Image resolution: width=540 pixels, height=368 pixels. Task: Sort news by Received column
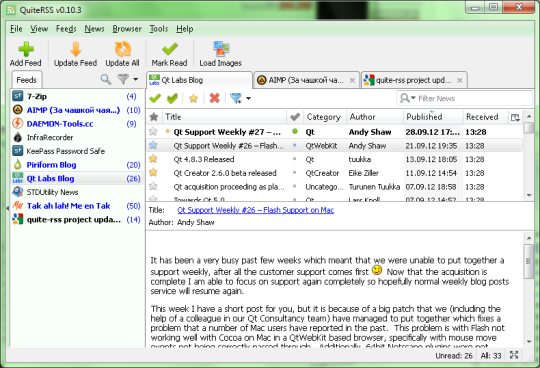pos(485,117)
